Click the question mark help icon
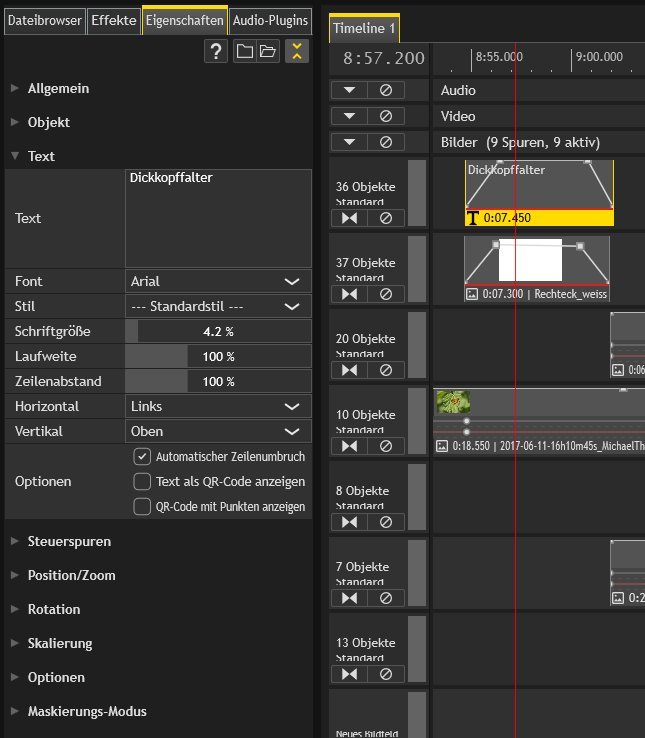Viewport: 645px width, 738px height. (x=216, y=52)
